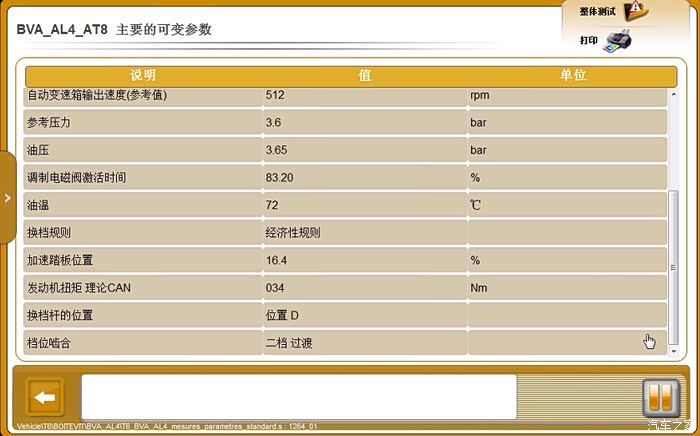Screen dimensions: 700x436
Task: Click the 值 column header
Action: (365, 76)
